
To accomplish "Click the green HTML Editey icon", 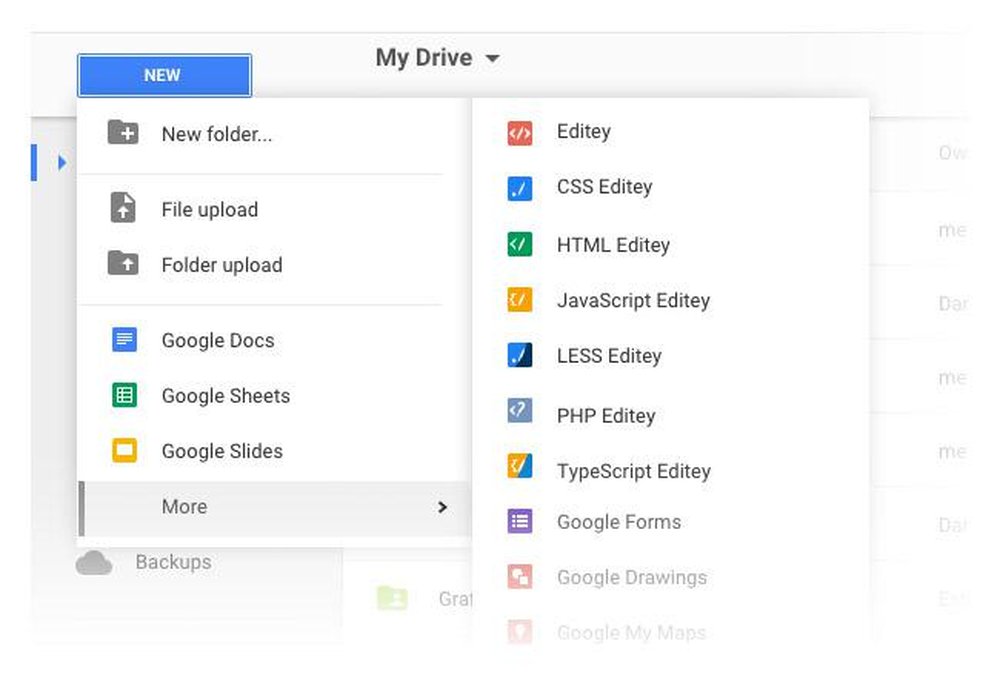I will coord(520,244).
